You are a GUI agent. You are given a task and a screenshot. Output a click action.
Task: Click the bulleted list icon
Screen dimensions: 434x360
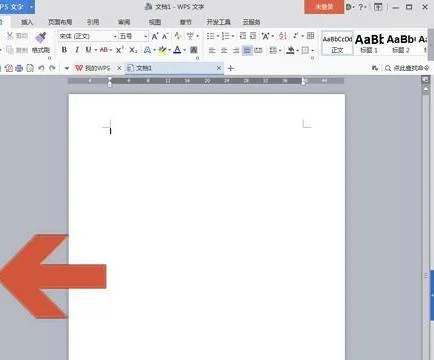pos(210,36)
